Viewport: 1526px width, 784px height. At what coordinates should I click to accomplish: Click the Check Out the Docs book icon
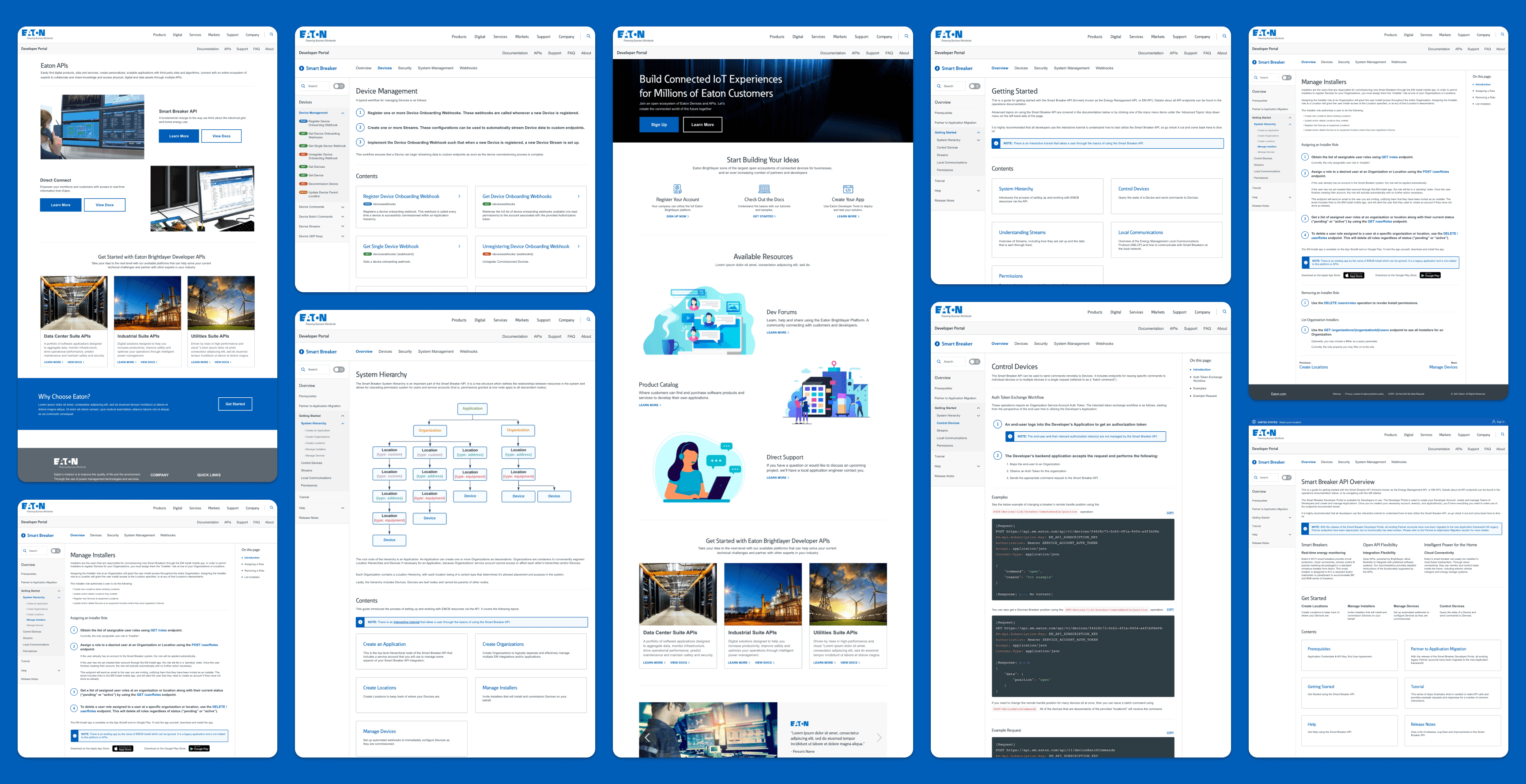tap(763, 189)
